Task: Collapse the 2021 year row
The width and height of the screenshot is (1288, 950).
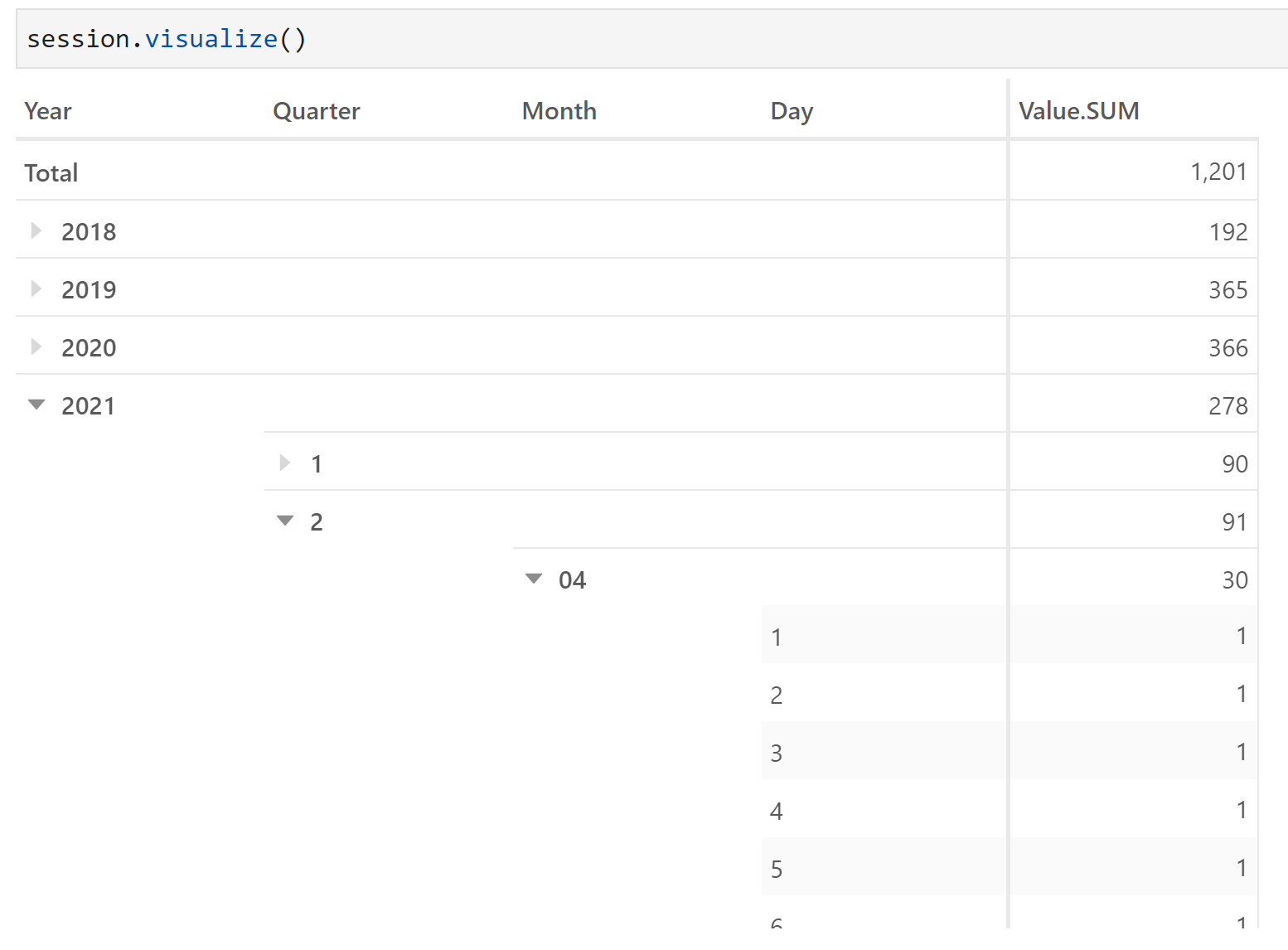Action: coord(36,405)
